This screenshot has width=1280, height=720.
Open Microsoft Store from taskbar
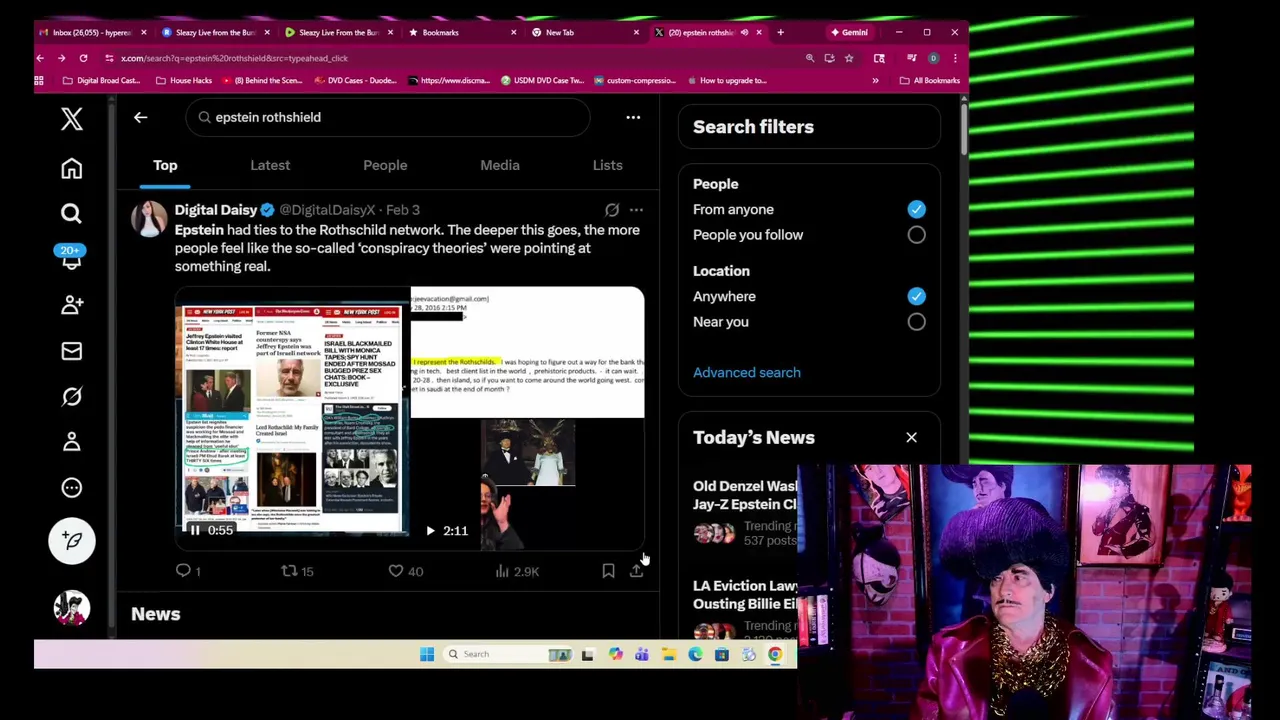[721, 654]
